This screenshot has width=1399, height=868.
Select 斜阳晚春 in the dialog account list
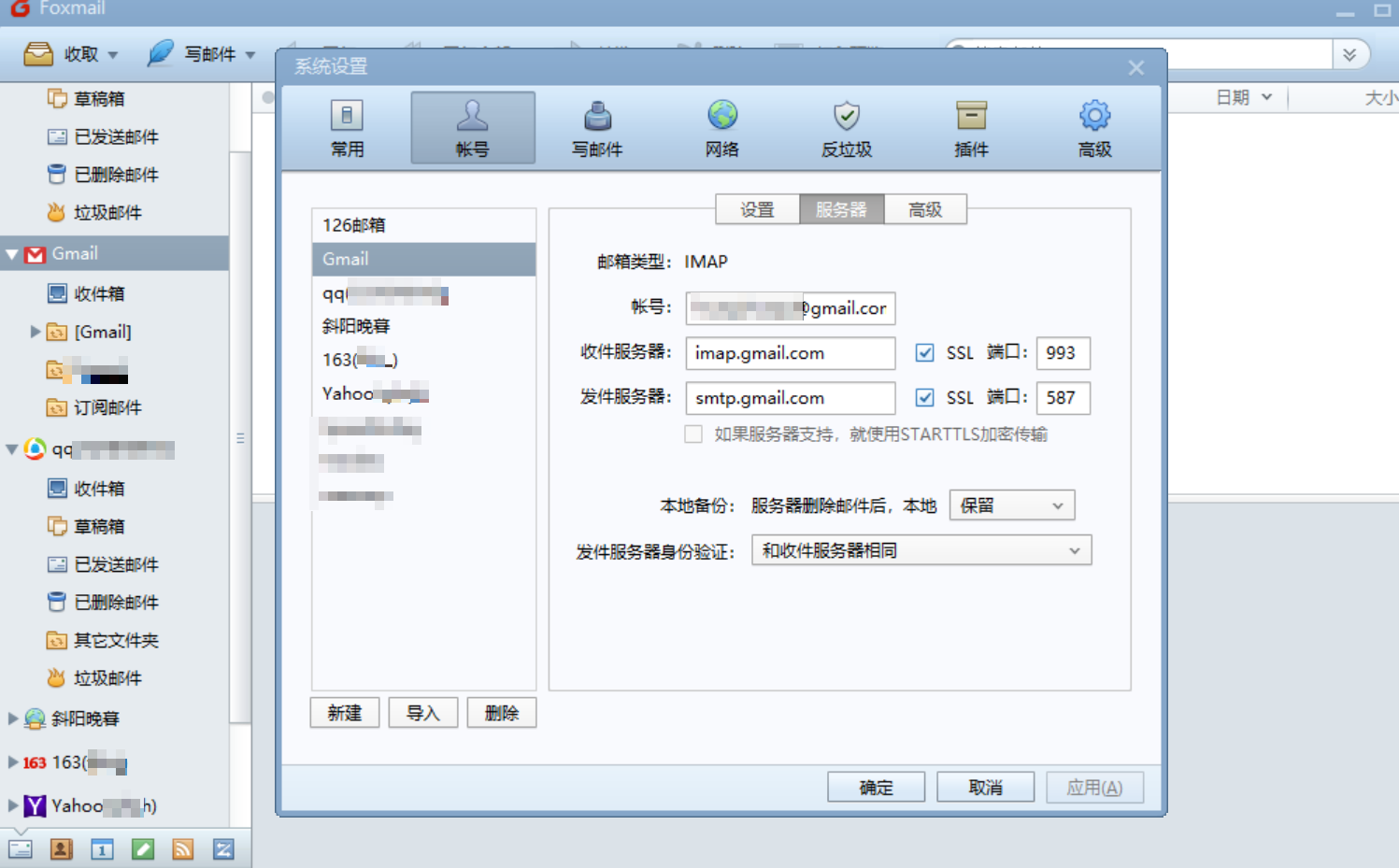(424, 326)
